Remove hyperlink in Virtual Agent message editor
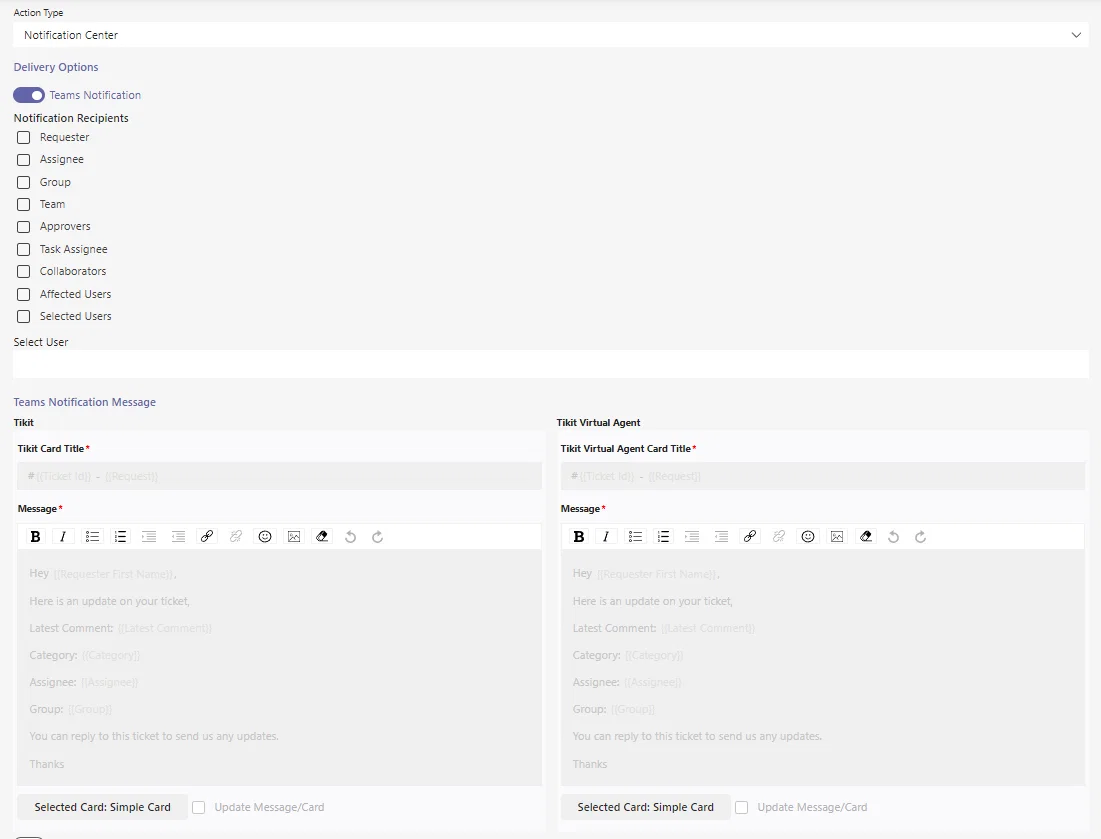 coord(779,536)
